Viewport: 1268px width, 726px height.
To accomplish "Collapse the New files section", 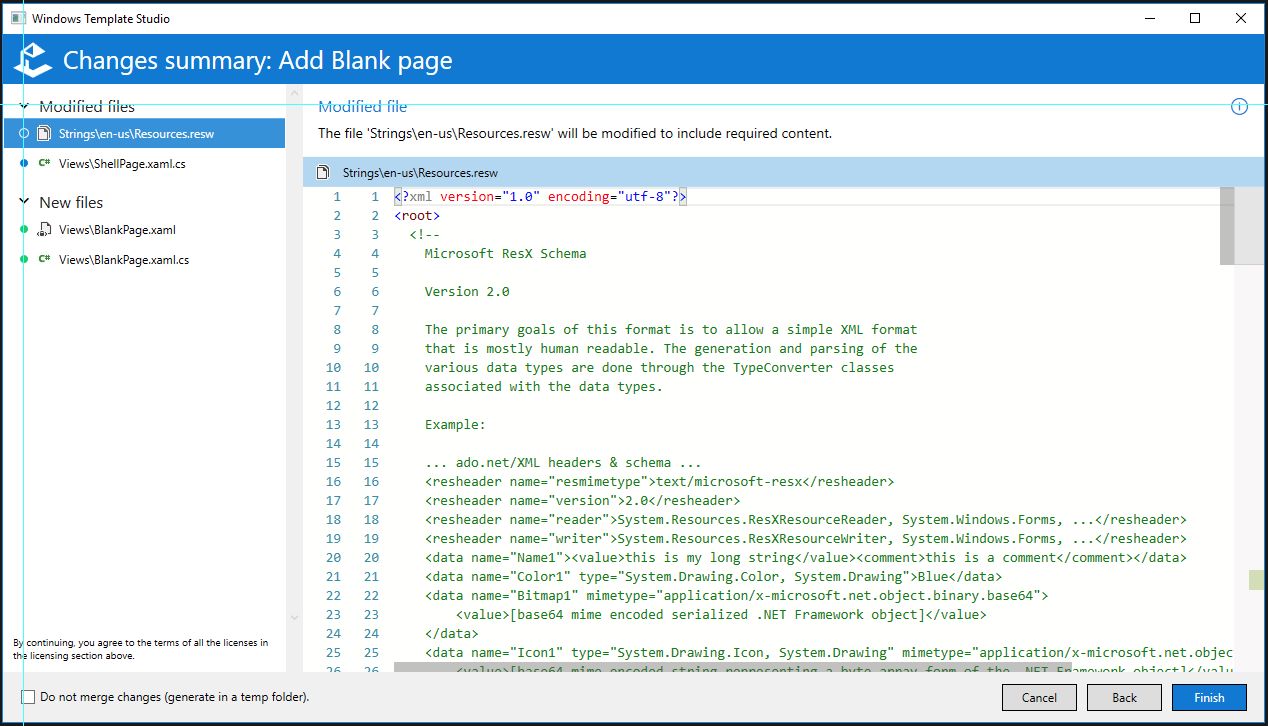I will [x=23, y=201].
